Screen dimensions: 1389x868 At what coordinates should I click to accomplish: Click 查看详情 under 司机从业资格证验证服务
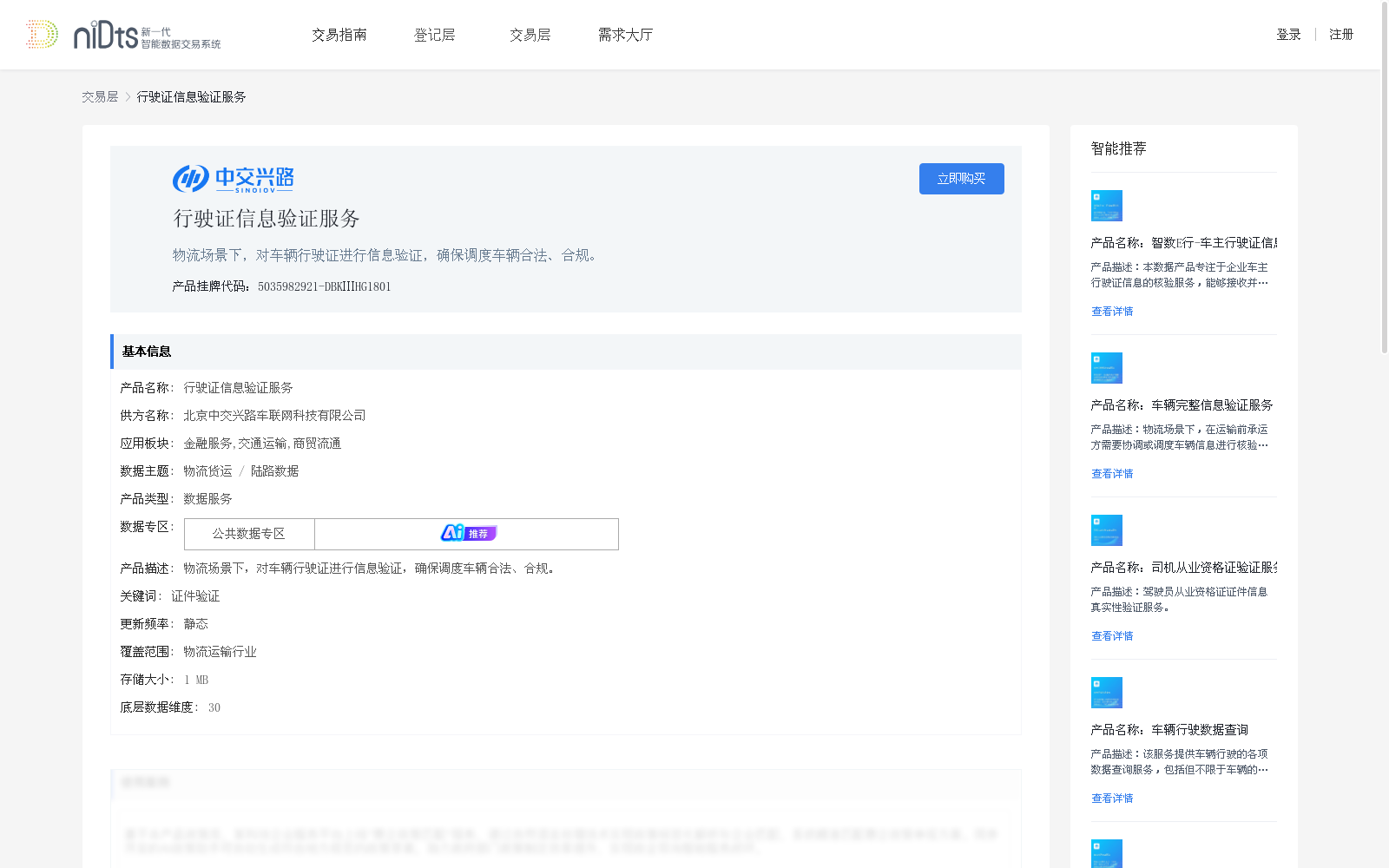pos(1112,636)
